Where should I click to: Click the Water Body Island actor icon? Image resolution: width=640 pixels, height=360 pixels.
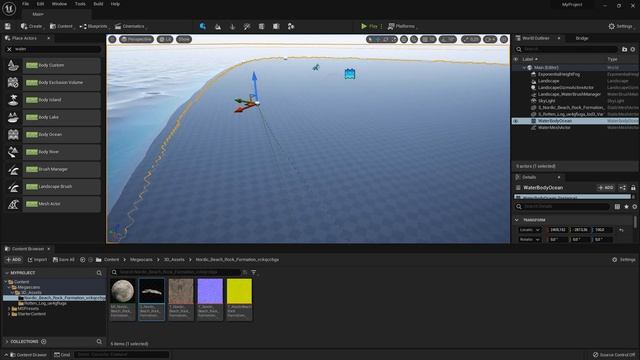[13, 100]
